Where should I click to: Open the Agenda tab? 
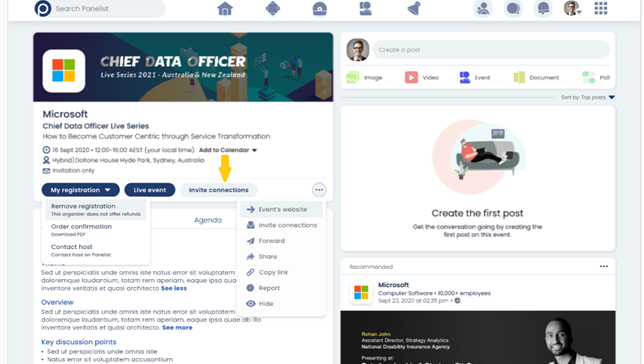(208, 220)
